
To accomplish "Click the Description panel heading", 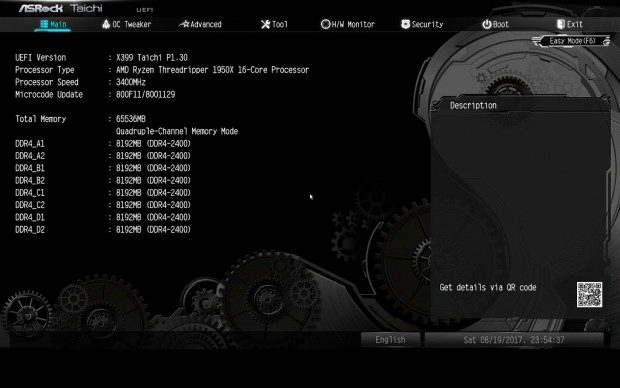I will 473,105.
